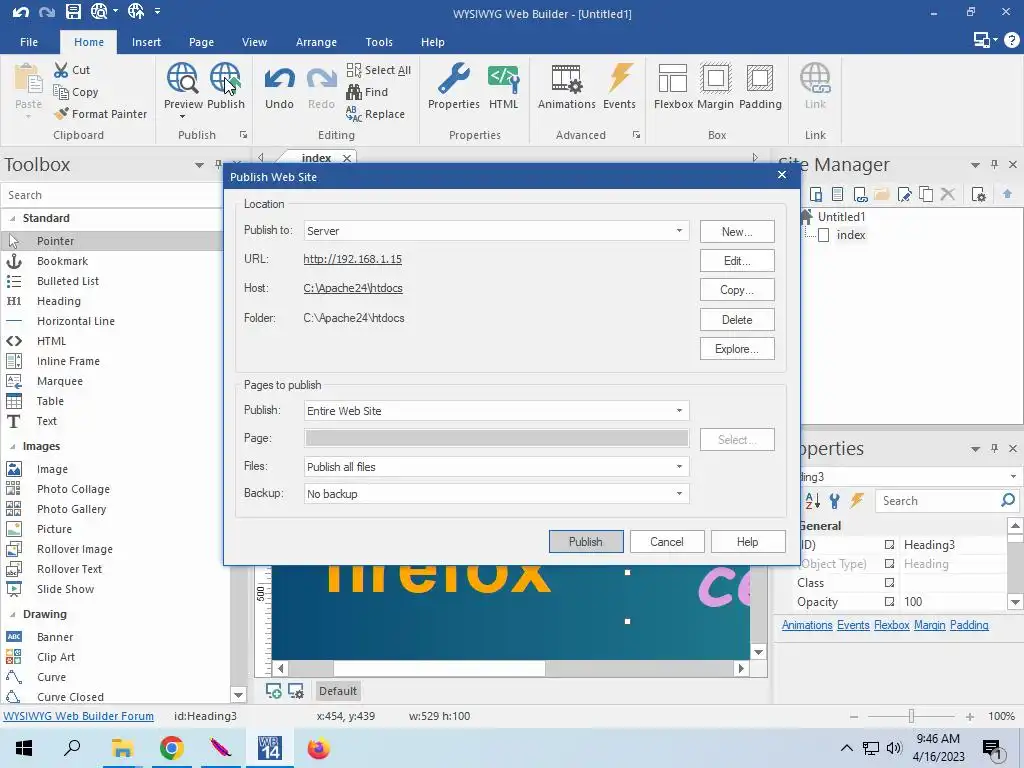
Task: Open the Events lightning tool
Action: point(620,78)
